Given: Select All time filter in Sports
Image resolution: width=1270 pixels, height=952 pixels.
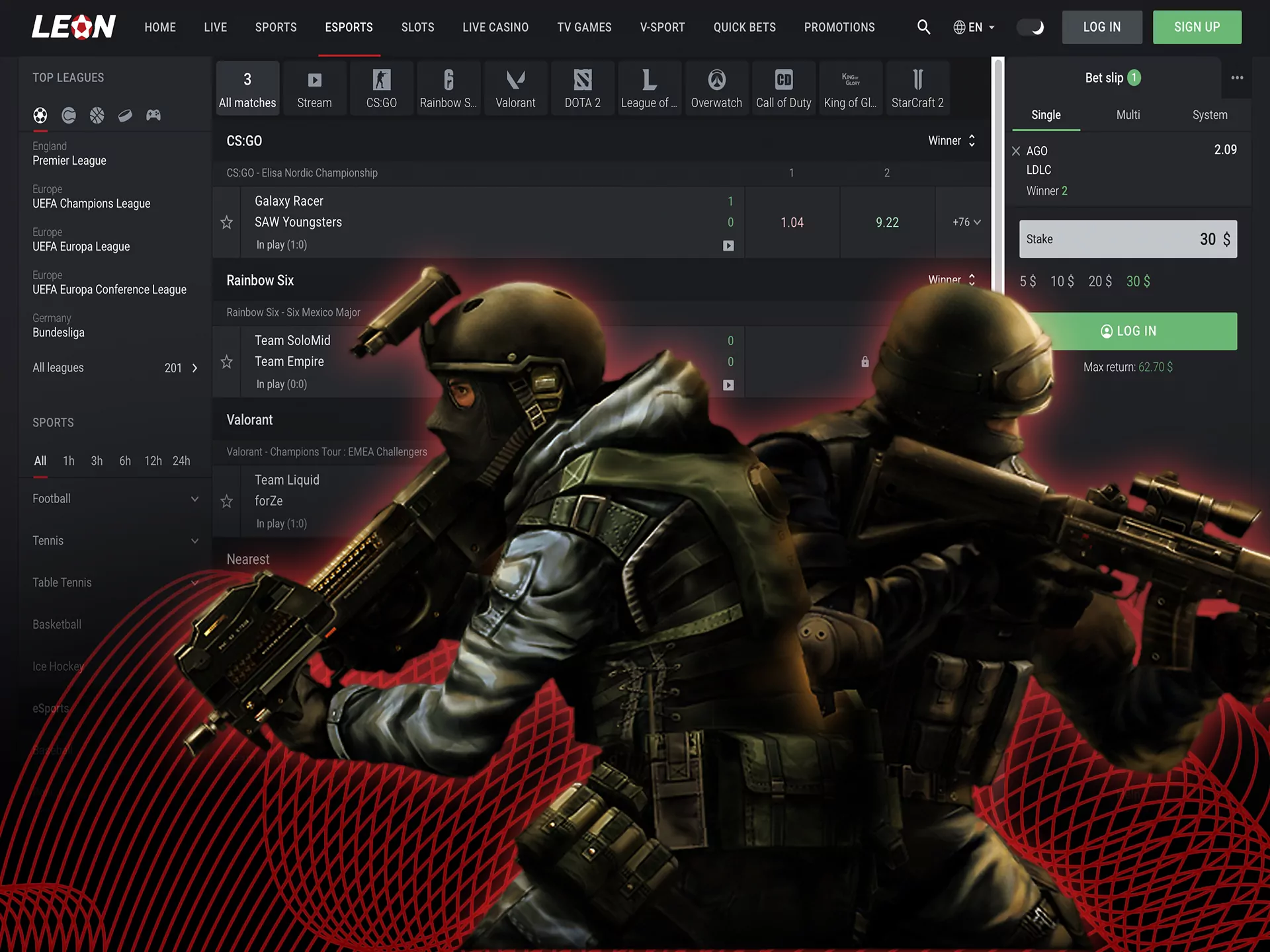Looking at the screenshot, I should click(40, 461).
